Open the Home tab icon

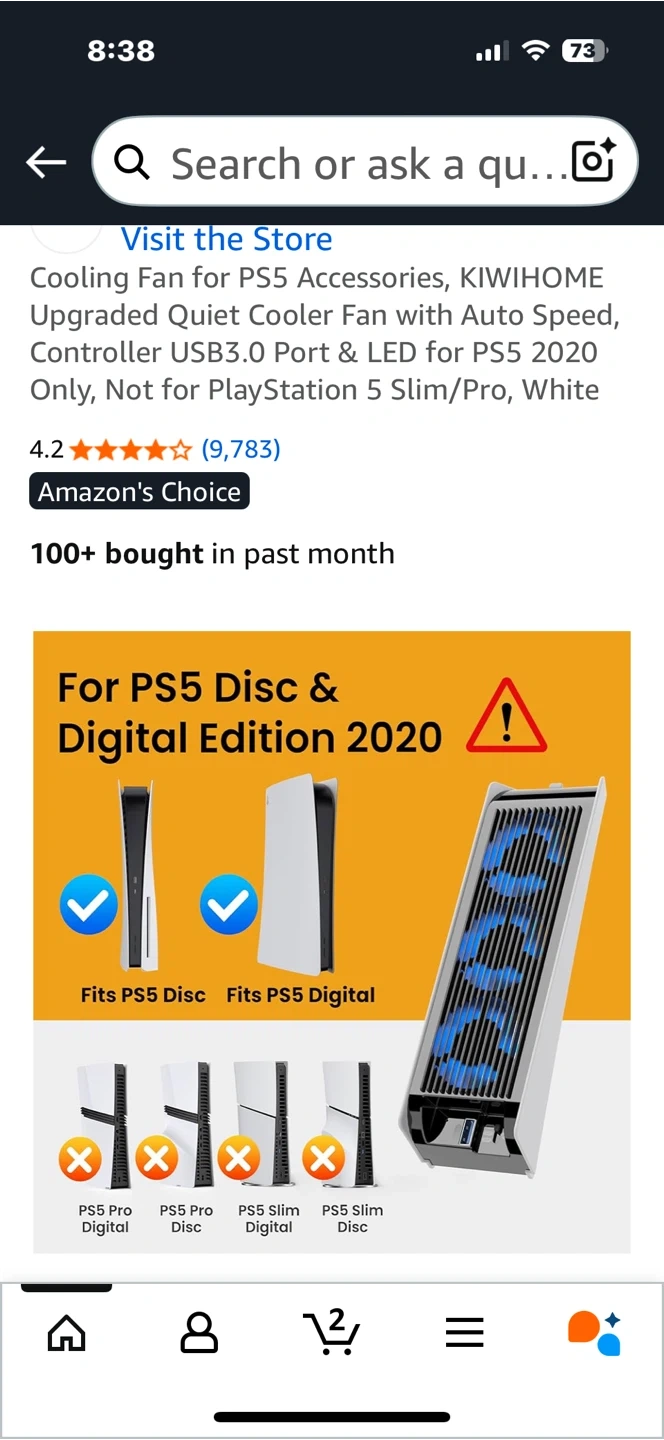pyautogui.click(x=67, y=1333)
